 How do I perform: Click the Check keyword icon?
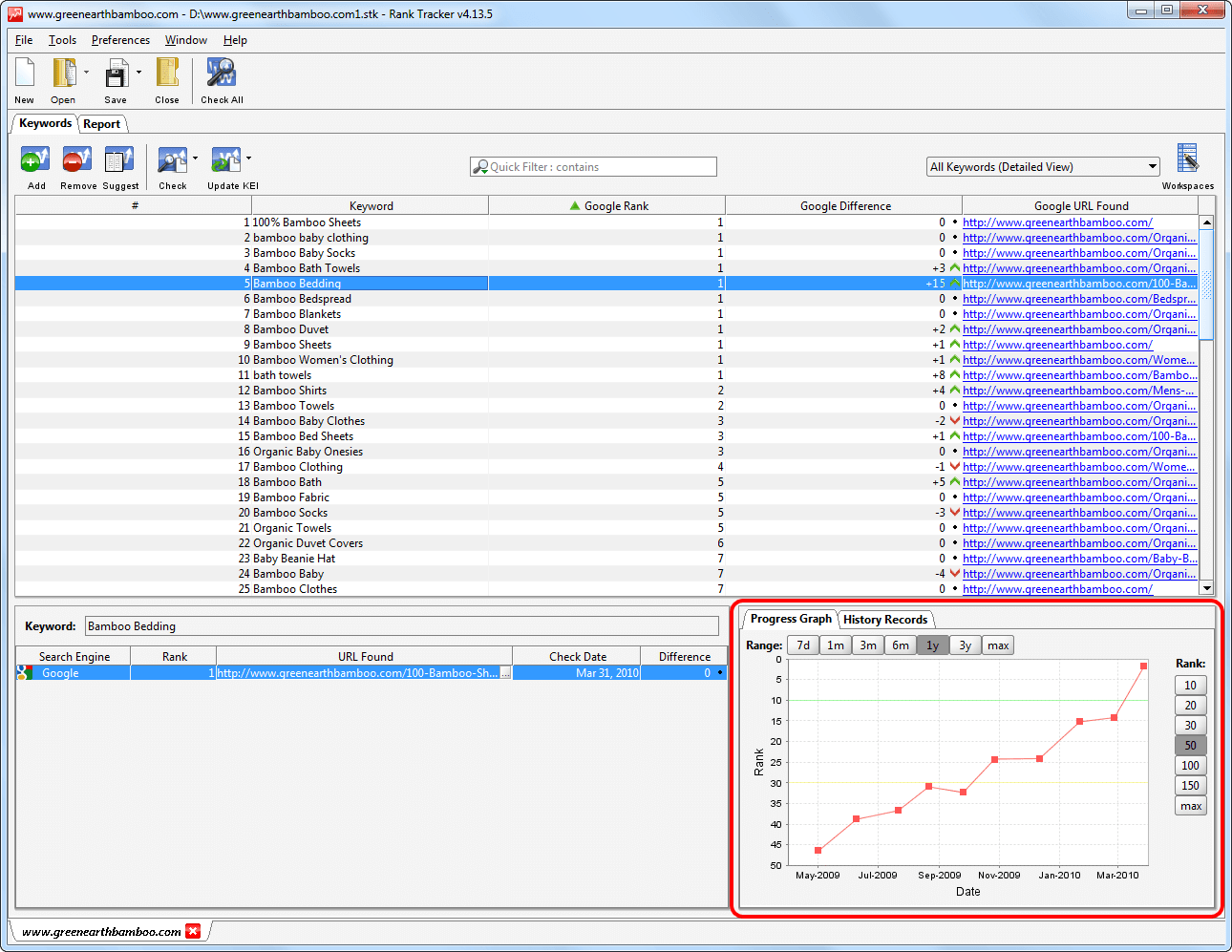tap(173, 159)
